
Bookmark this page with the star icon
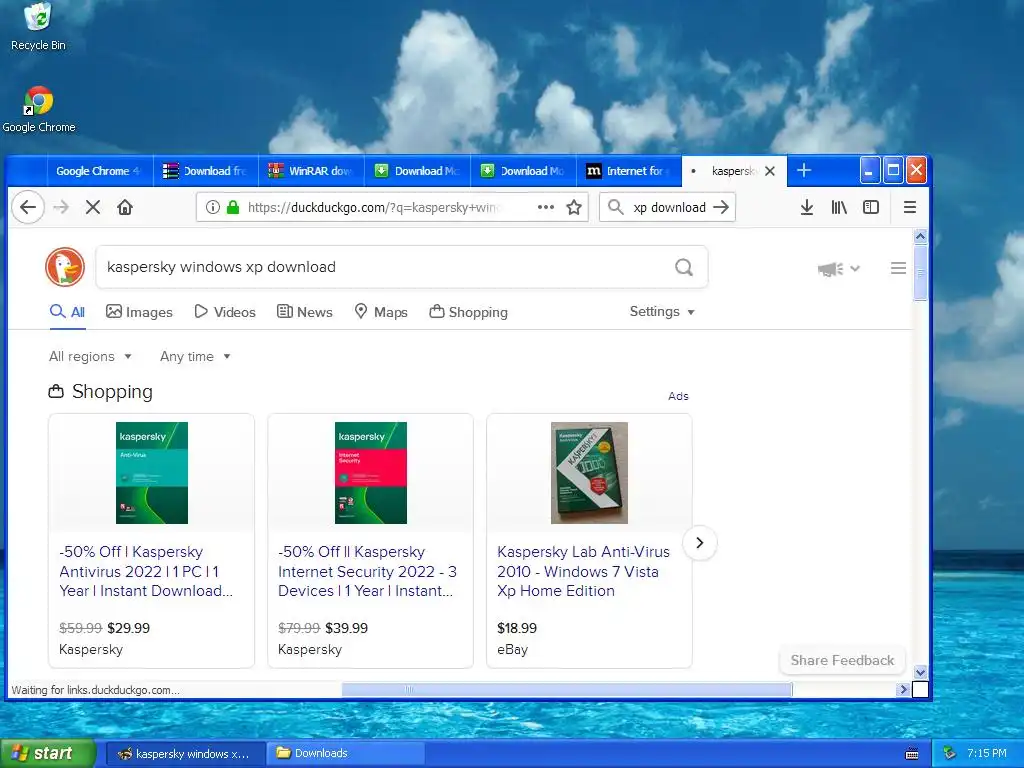(574, 208)
